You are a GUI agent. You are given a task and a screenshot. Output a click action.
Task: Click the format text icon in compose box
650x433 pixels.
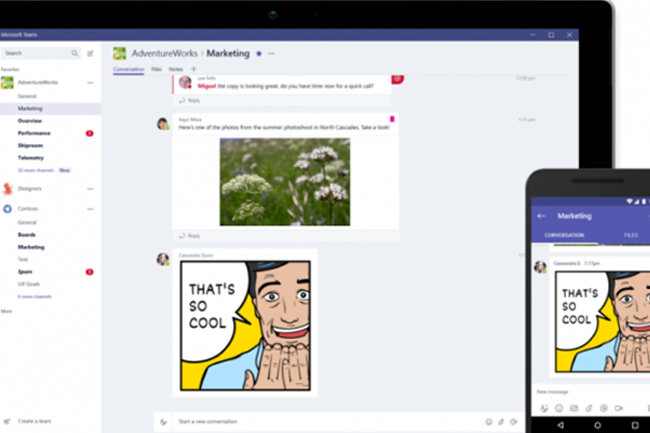[163, 421]
